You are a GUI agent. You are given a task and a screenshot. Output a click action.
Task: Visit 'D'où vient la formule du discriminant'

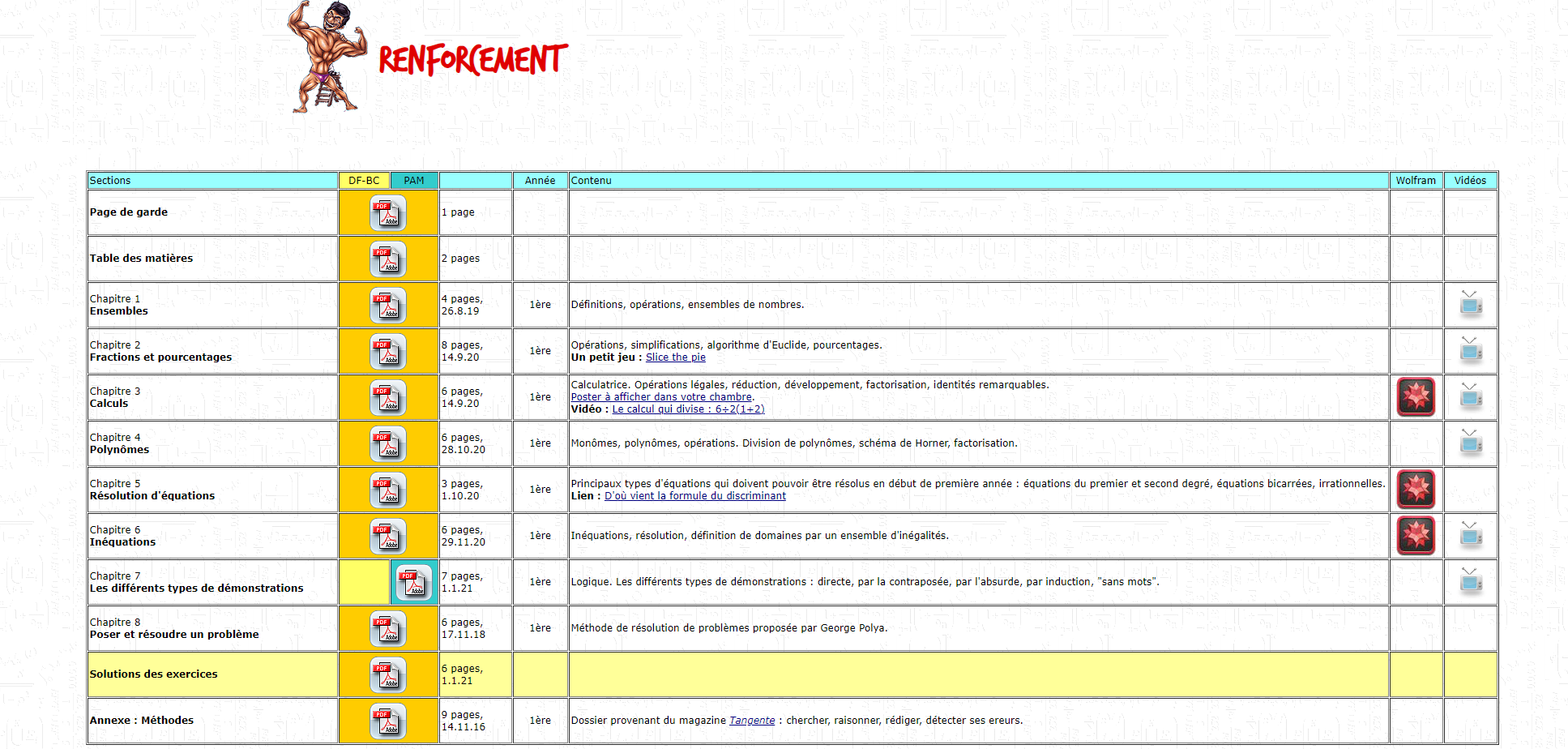[694, 496]
